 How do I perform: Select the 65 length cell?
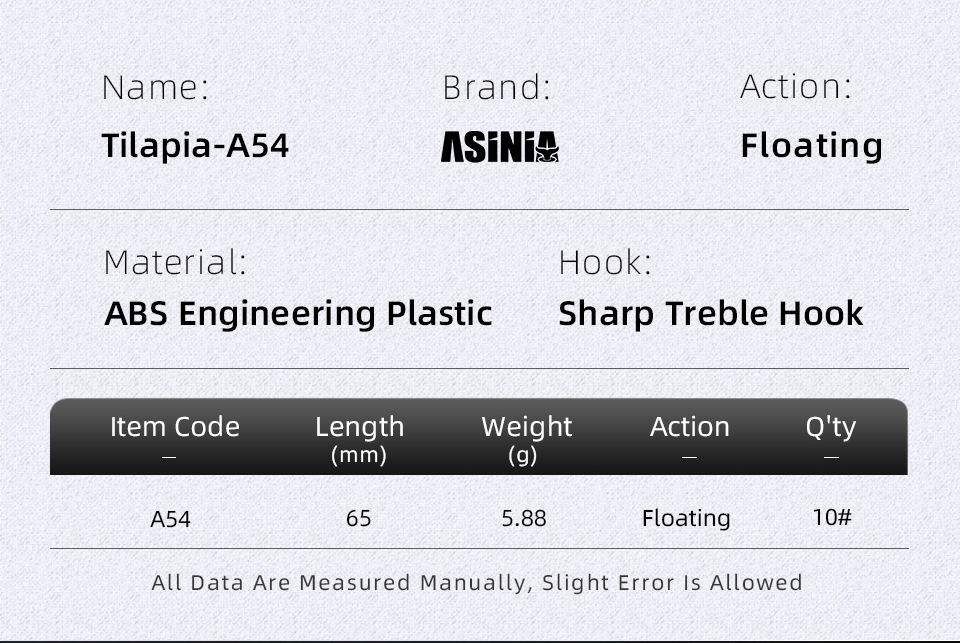coord(358,518)
